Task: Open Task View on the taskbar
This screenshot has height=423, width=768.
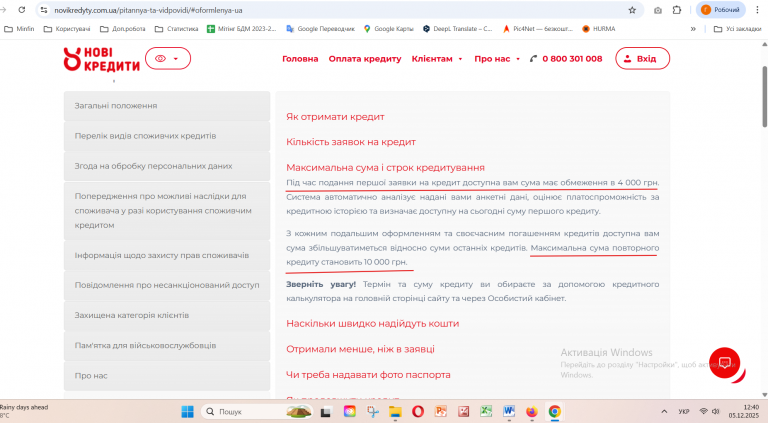Action: [x=326, y=412]
